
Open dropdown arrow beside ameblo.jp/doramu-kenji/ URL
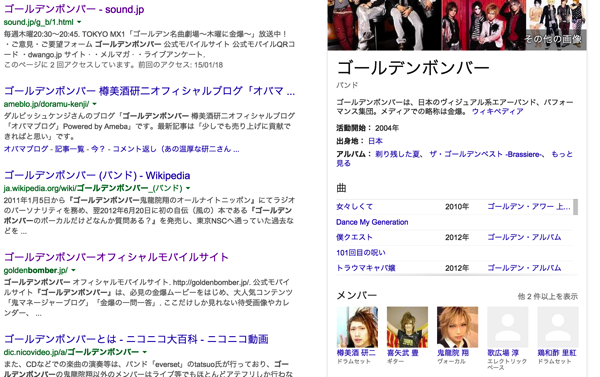[x=95, y=104]
